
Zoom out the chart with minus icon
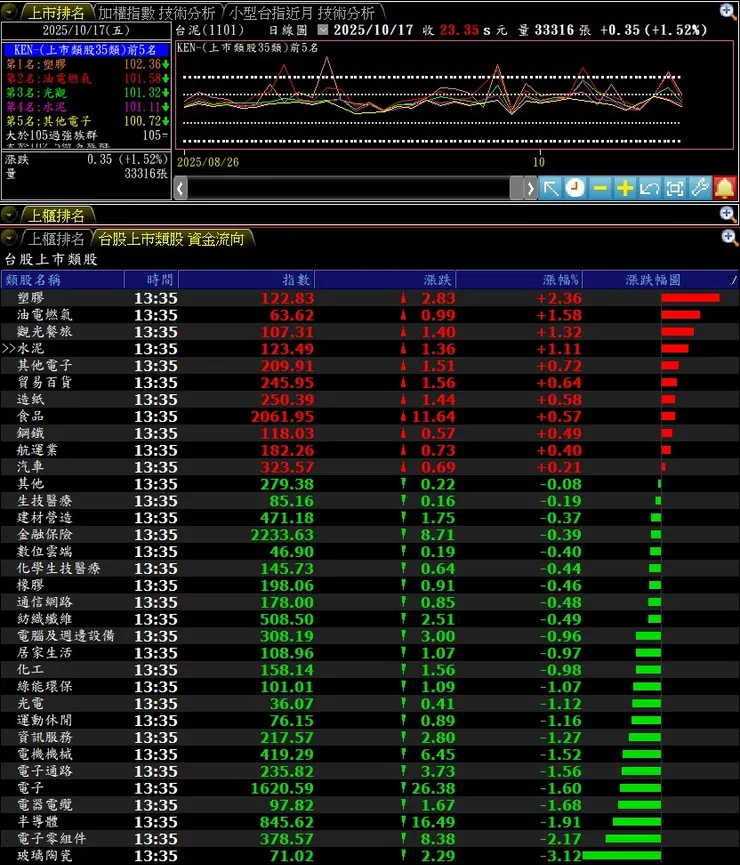pos(600,189)
